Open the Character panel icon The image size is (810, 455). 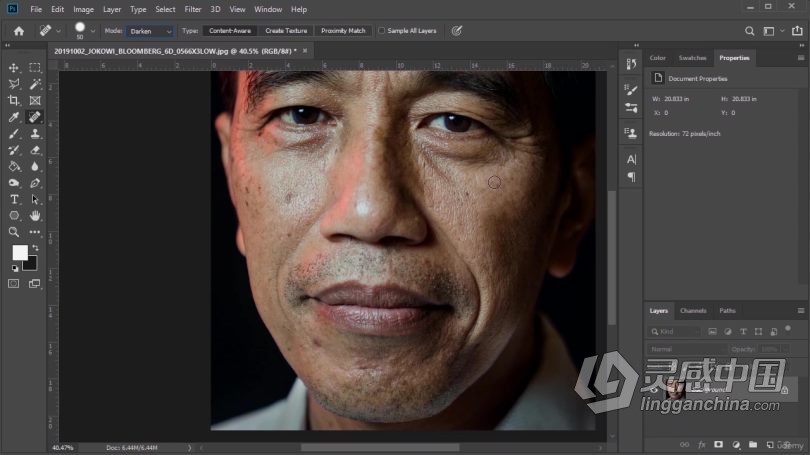[631, 160]
